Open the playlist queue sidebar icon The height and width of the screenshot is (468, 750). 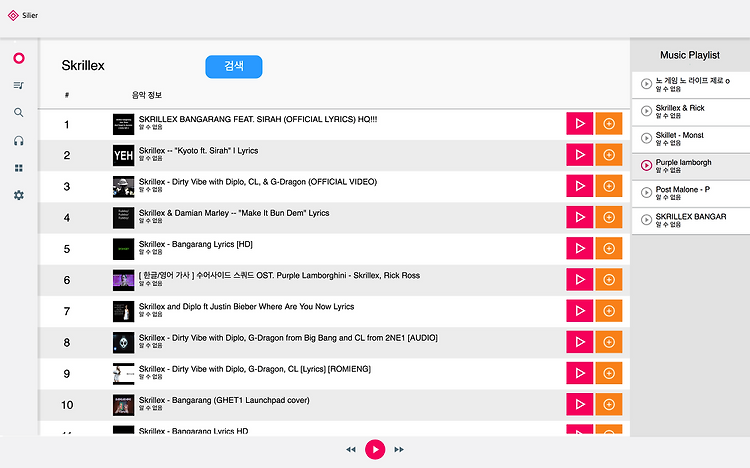click(19, 85)
